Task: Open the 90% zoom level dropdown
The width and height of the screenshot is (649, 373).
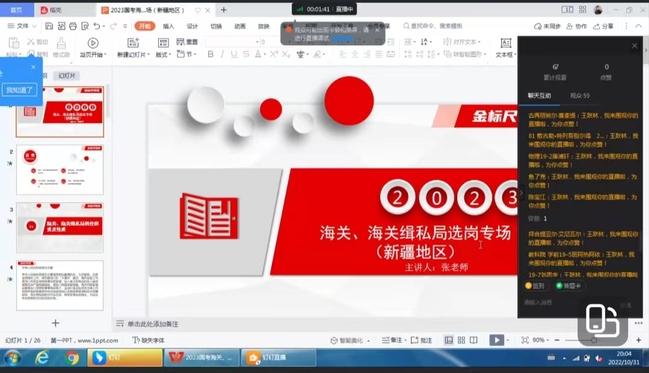Action: pos(541,340)
